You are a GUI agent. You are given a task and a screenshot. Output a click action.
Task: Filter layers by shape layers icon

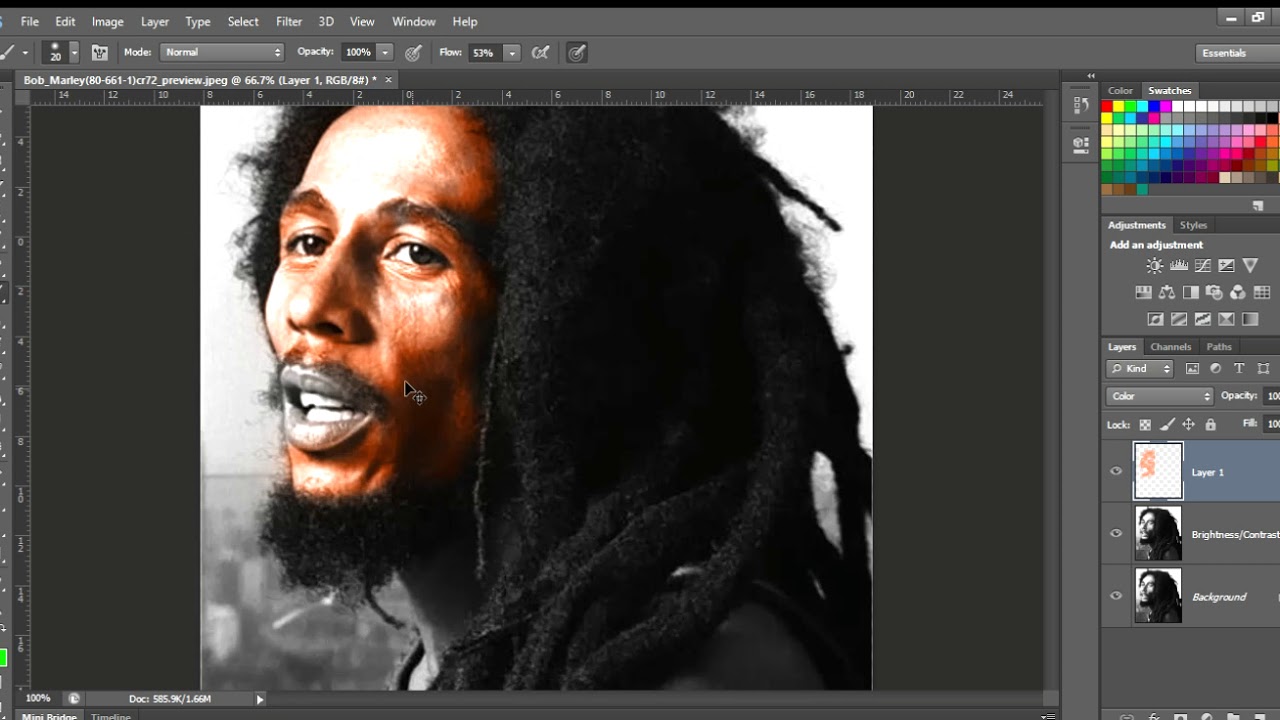(x=1263, y=369)
